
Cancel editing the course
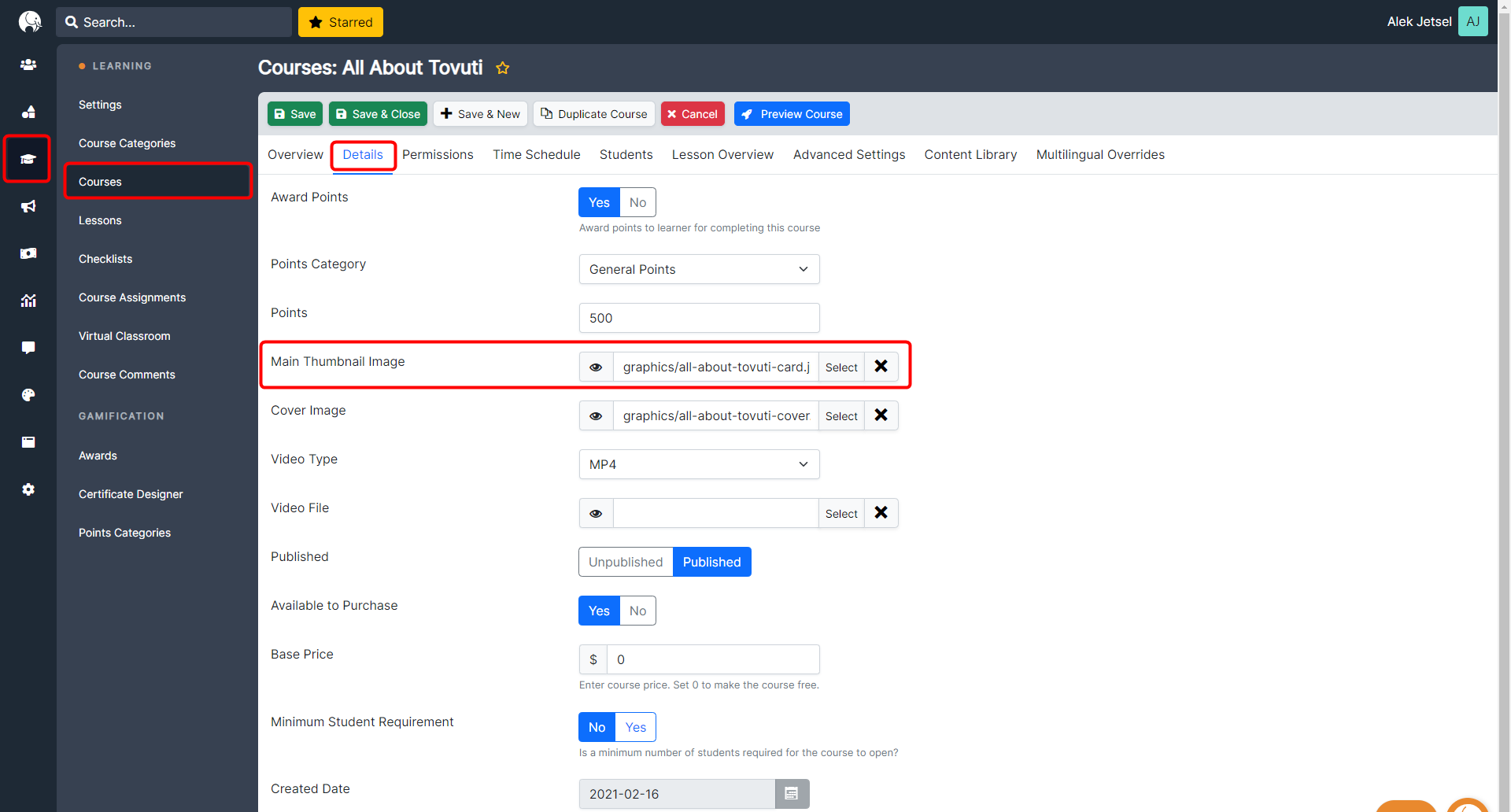tap(693, 114)
